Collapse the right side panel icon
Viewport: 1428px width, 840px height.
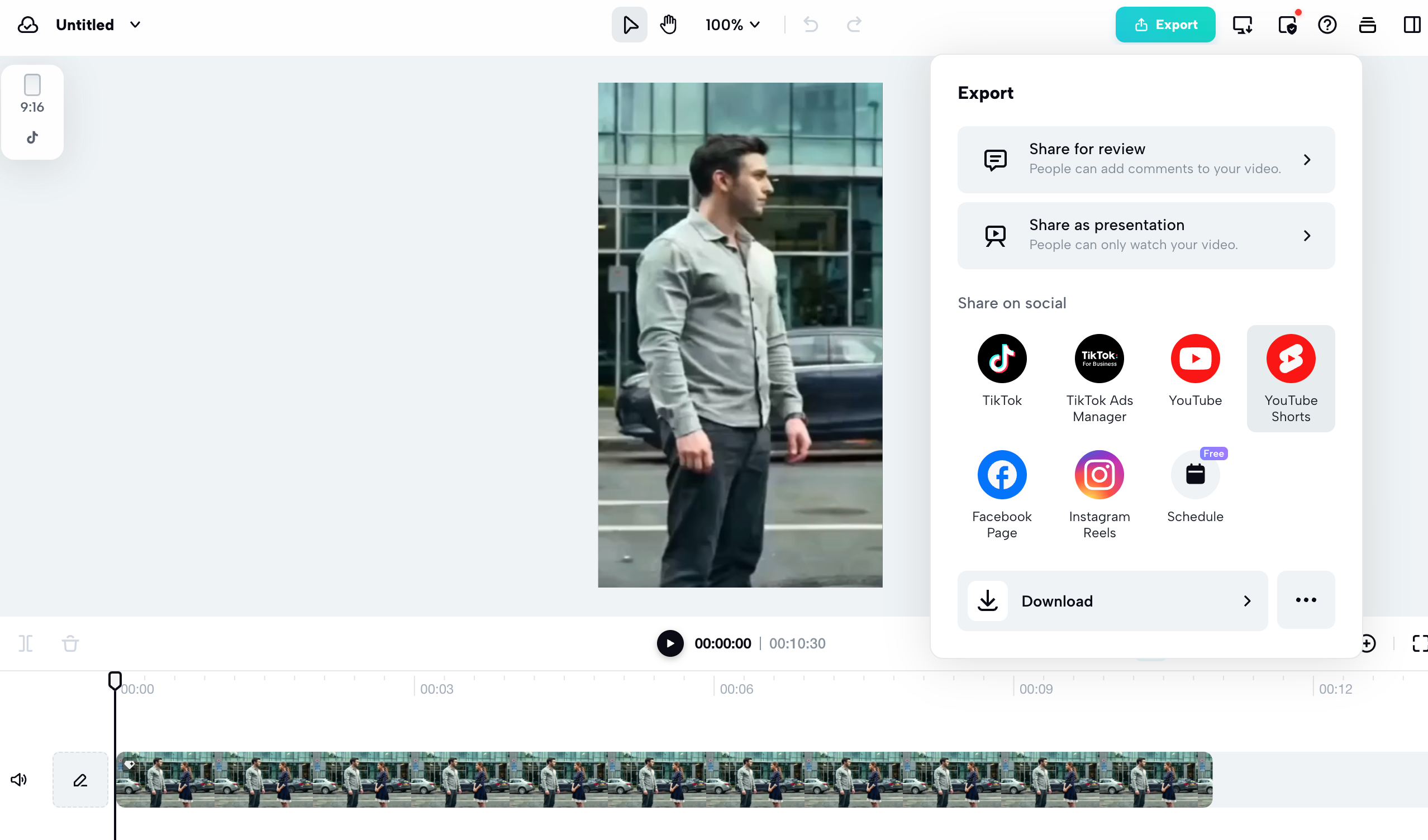(x=1411, y=25)
